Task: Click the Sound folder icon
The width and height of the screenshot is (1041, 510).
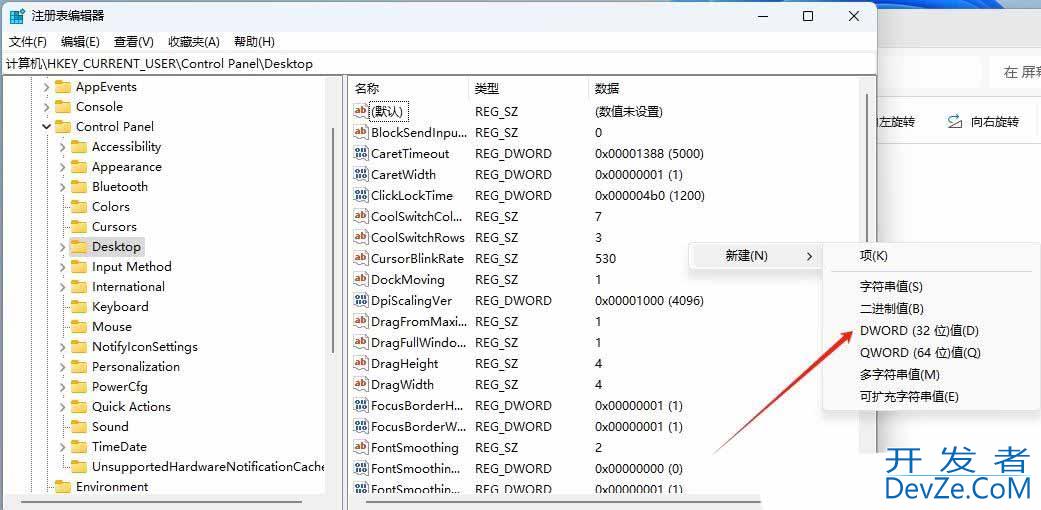Action: pyautogui.click(x=79, y=426)
